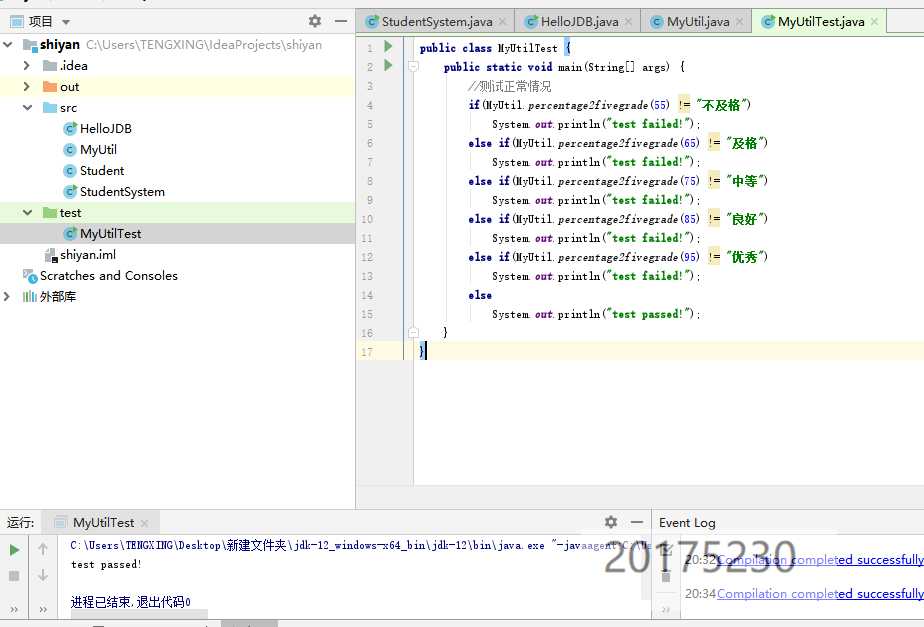Open 20:34 Compilation completed successfully link
The image size is (924, 627).
click(x=820, y=593)
